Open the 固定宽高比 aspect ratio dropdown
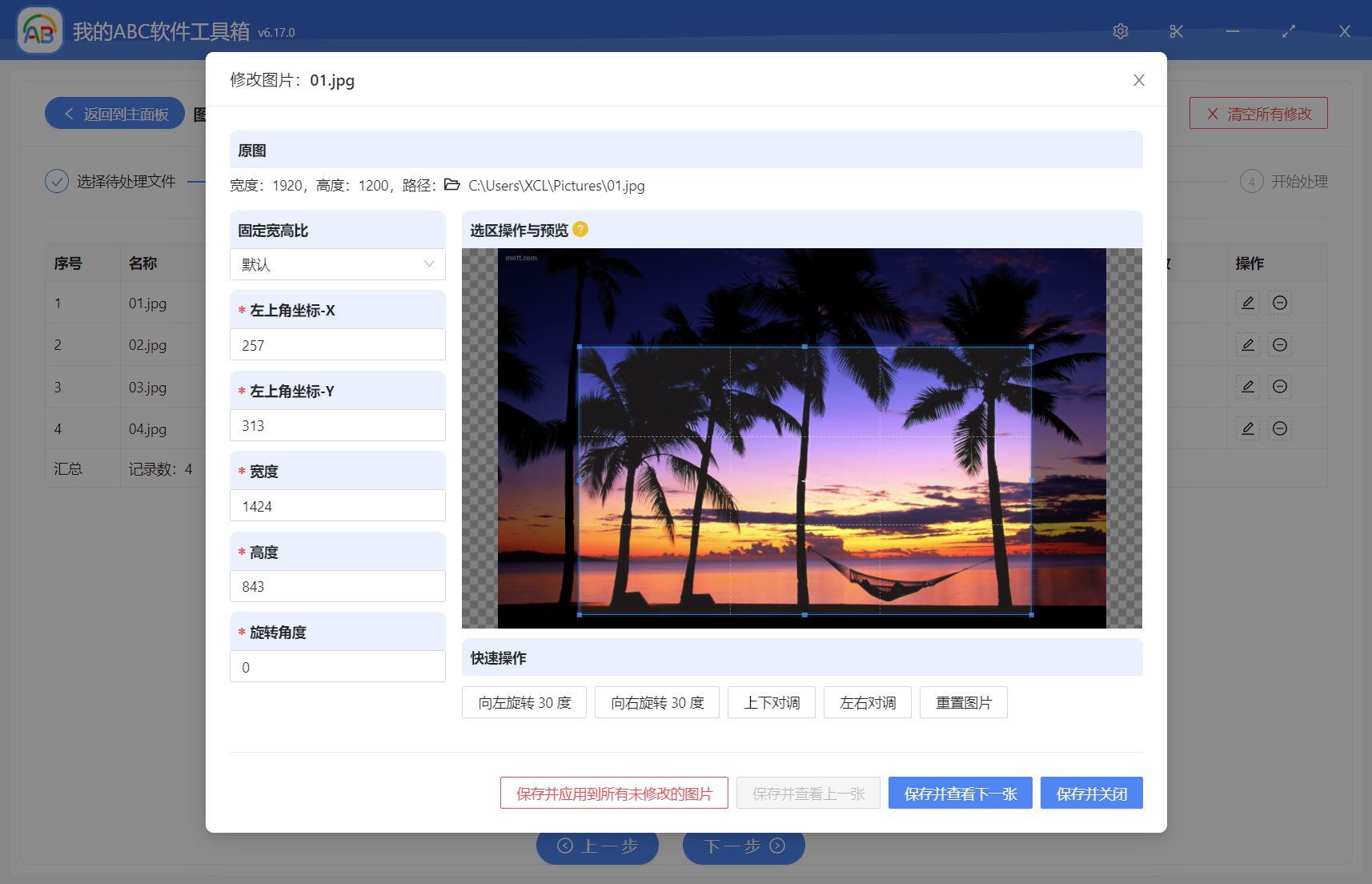The width and height of the screenshot is (1372, 884). tap(337, 264)
